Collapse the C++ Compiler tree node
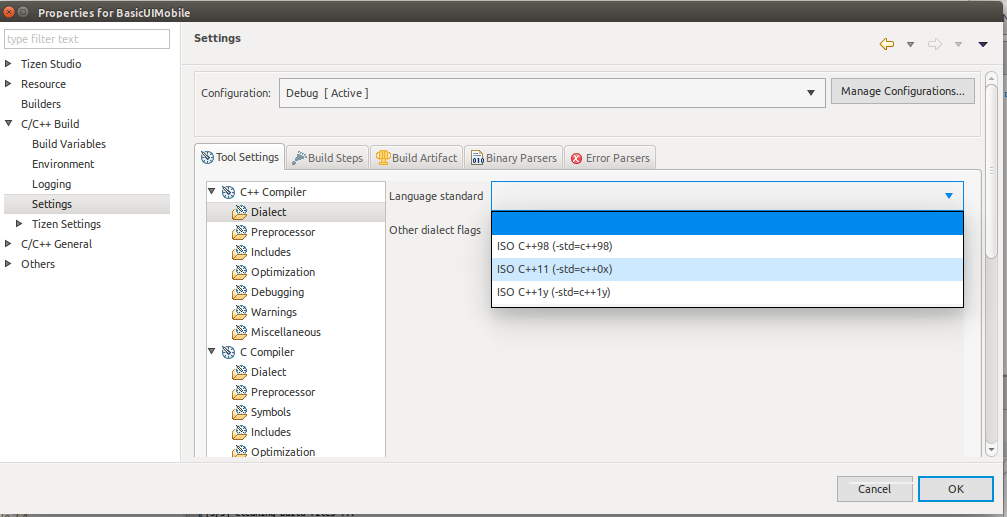Image resolution: width=1007 pixels, height=517 pixels. coord(212,191)
